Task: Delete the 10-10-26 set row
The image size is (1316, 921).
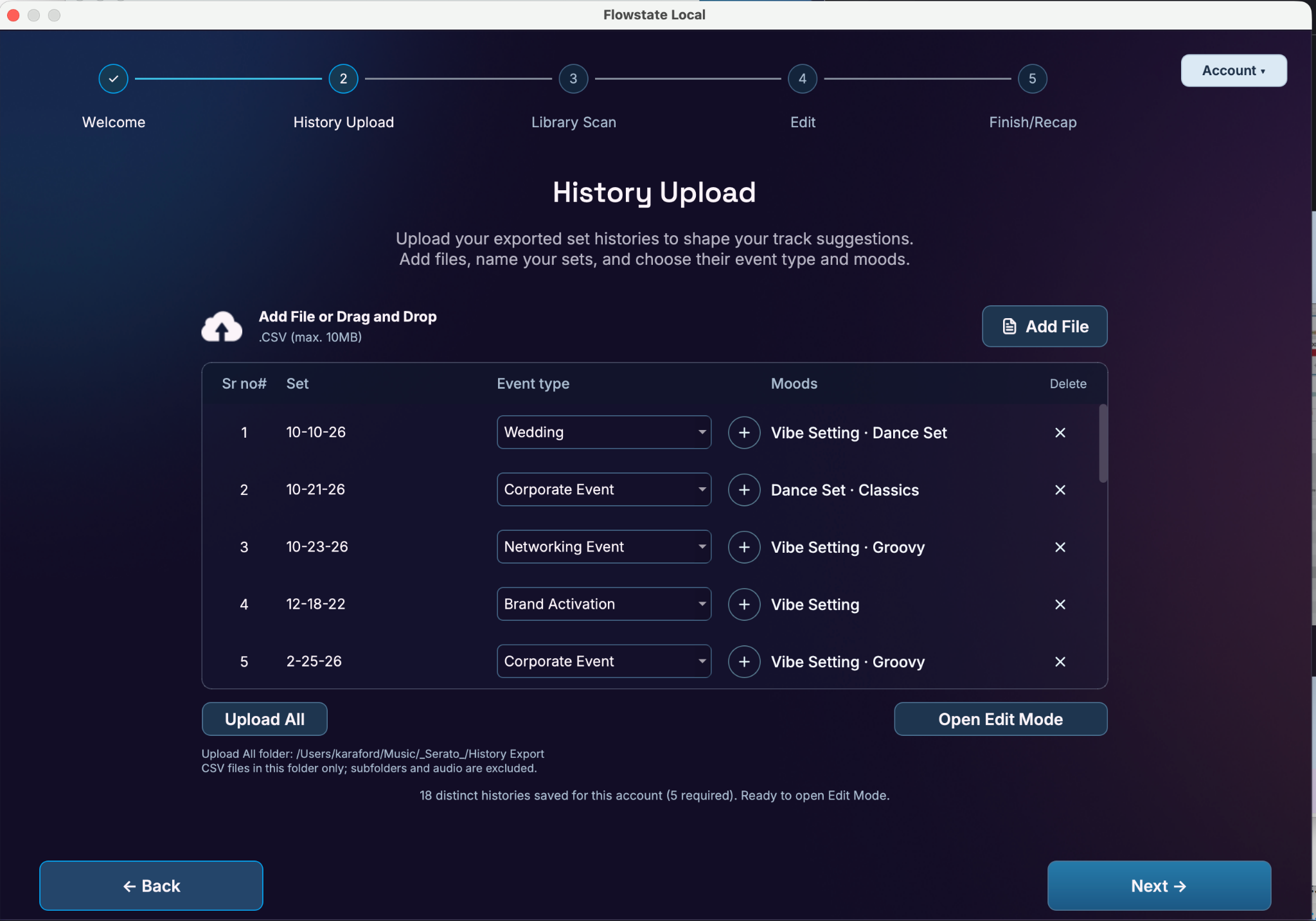Action: 1060,433
